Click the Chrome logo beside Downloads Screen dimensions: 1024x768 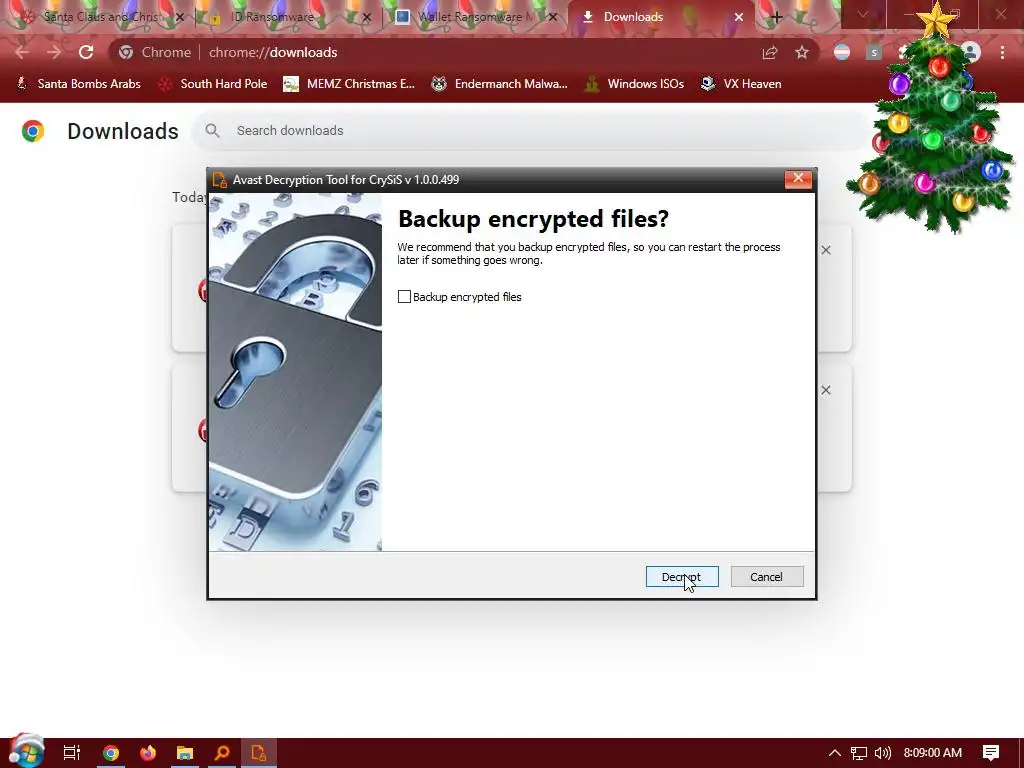33,131
